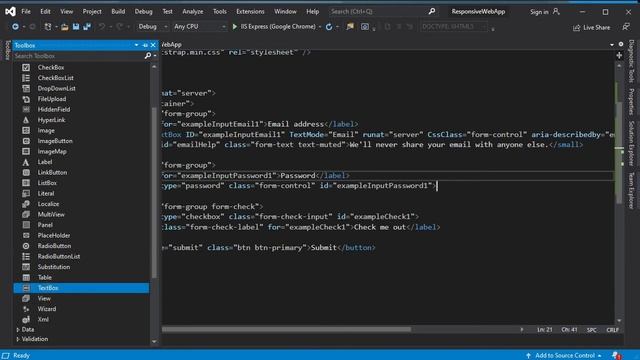Select the Image control icon
This screenshot has height=360, width=640.
(x=26, y=131)
